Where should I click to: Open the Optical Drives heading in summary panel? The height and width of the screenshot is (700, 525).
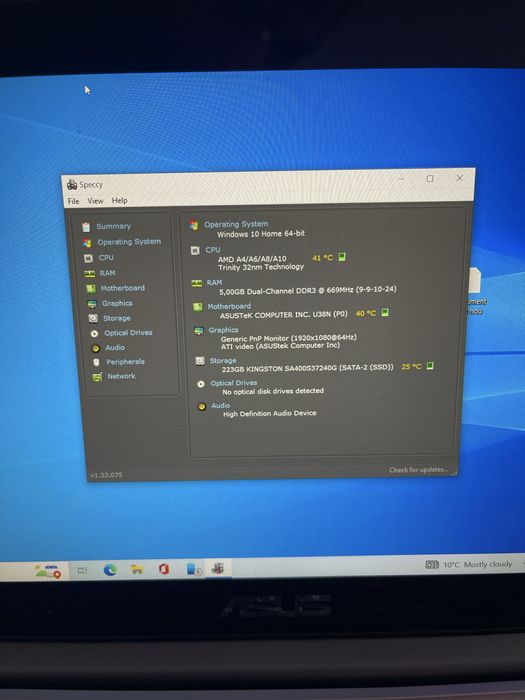tap(233, 383)
